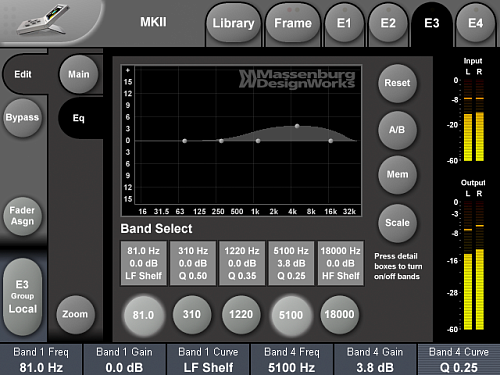Switch to the Frame tab
Viewport: 500px width, 375px height.
pos(293,23)
